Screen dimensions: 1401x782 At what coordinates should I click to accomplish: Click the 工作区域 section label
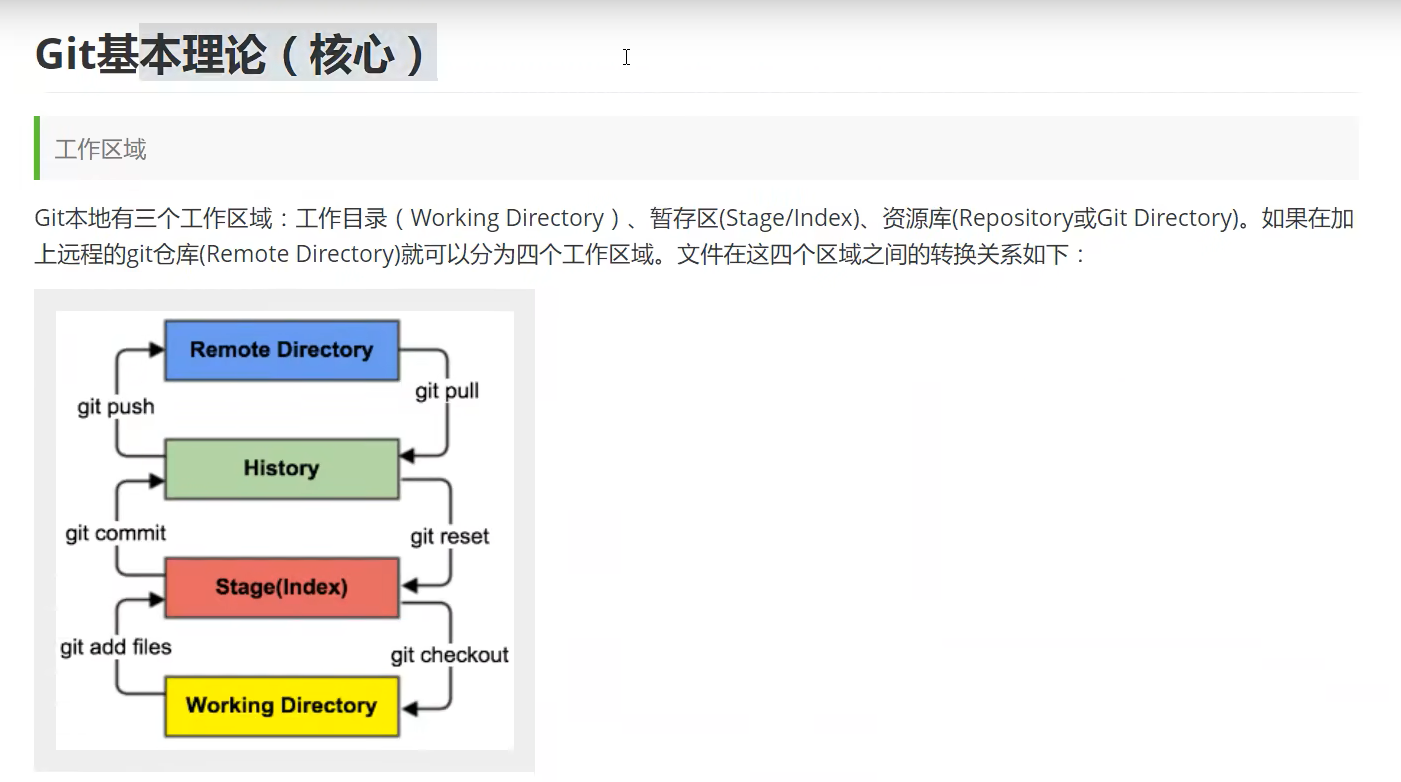(100, 149)
